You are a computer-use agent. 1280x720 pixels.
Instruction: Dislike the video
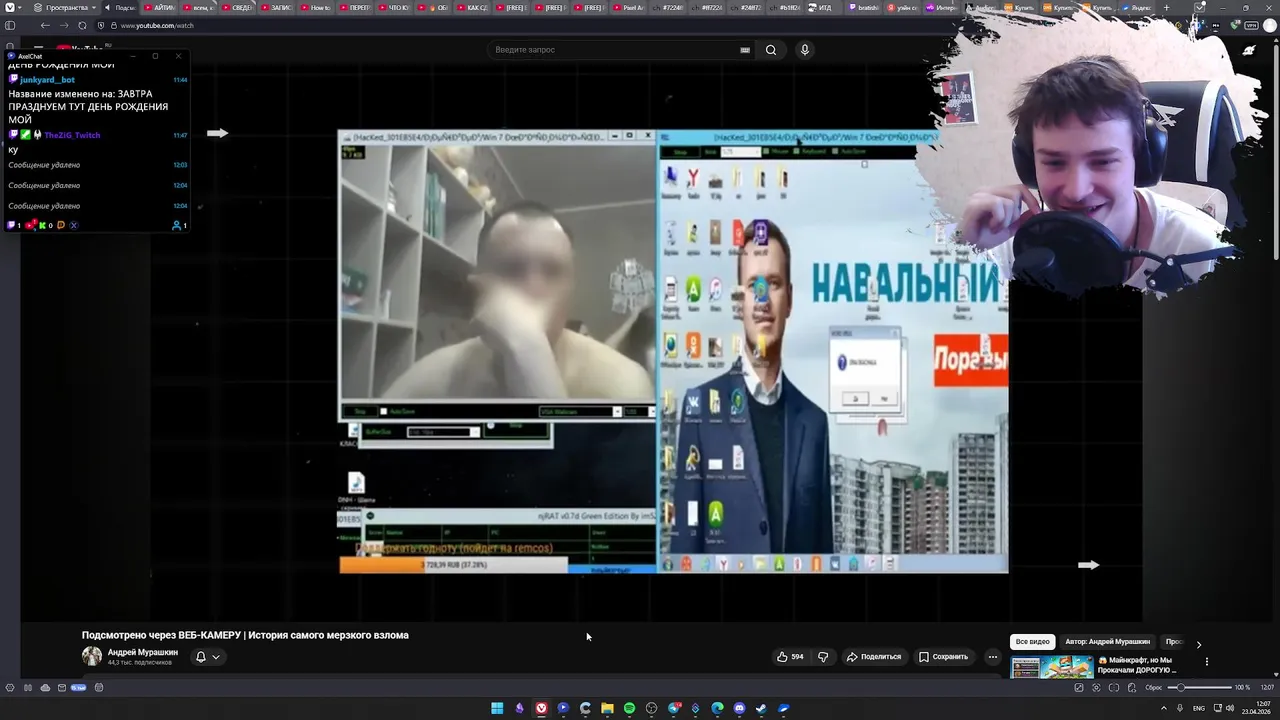[823, 657]
